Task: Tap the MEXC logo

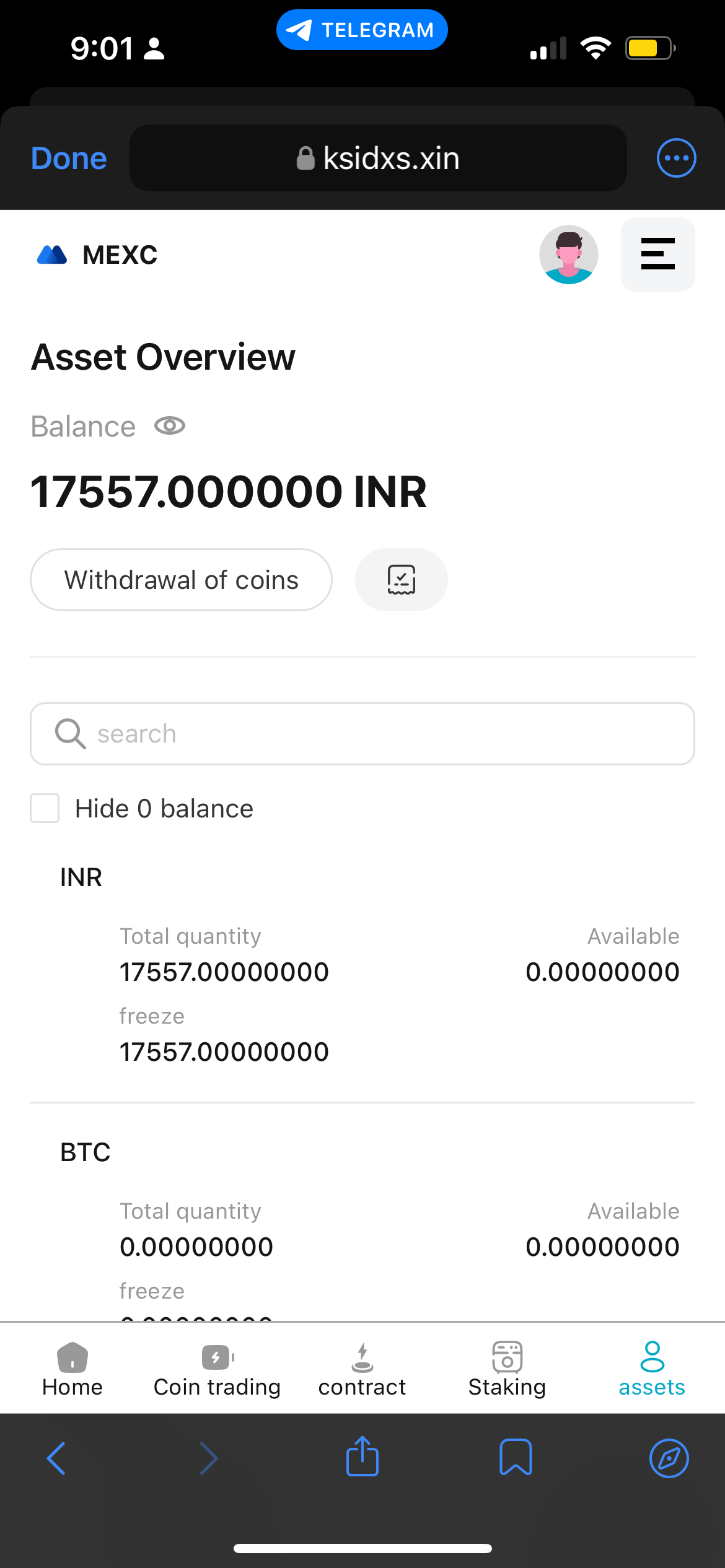Action: click(x=97, y=255)
